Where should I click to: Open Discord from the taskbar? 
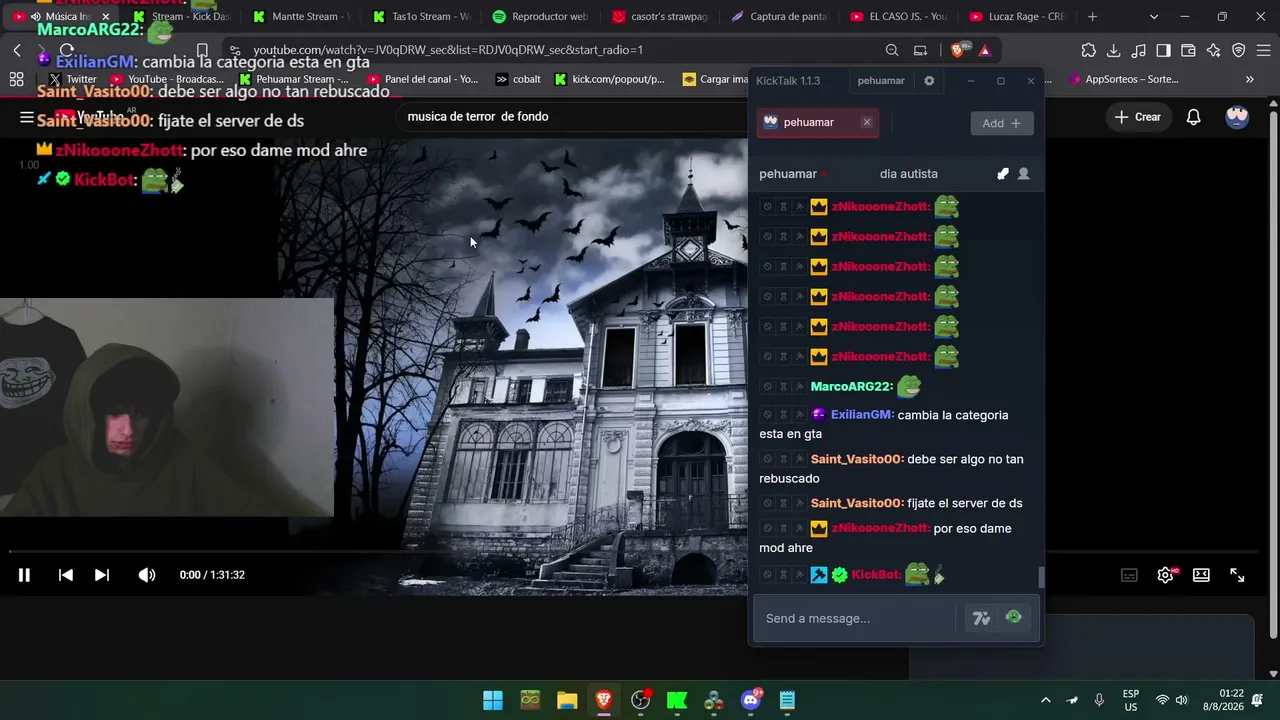751,700
